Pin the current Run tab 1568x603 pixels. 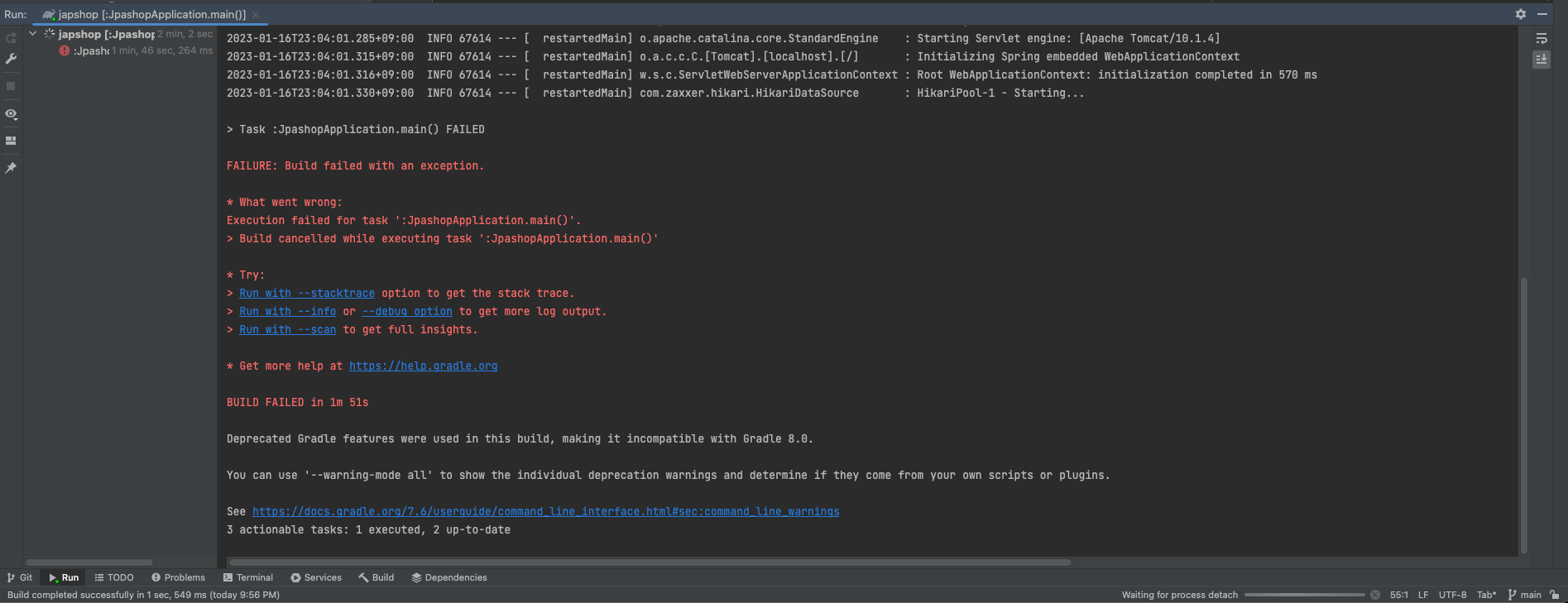pyautogui.click(x=11, y=168)
